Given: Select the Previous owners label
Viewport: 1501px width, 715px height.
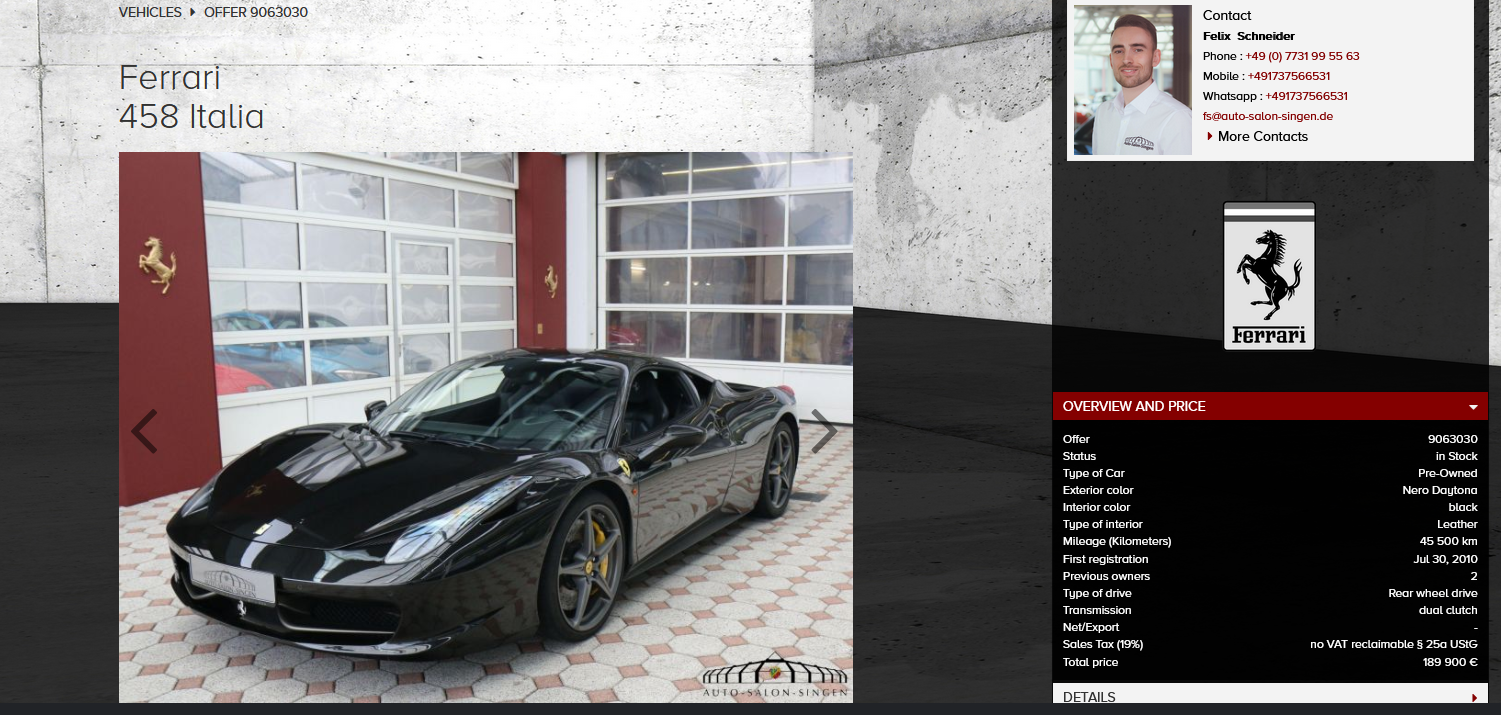Looking at the screenshot, I should tap(1107, 576).
